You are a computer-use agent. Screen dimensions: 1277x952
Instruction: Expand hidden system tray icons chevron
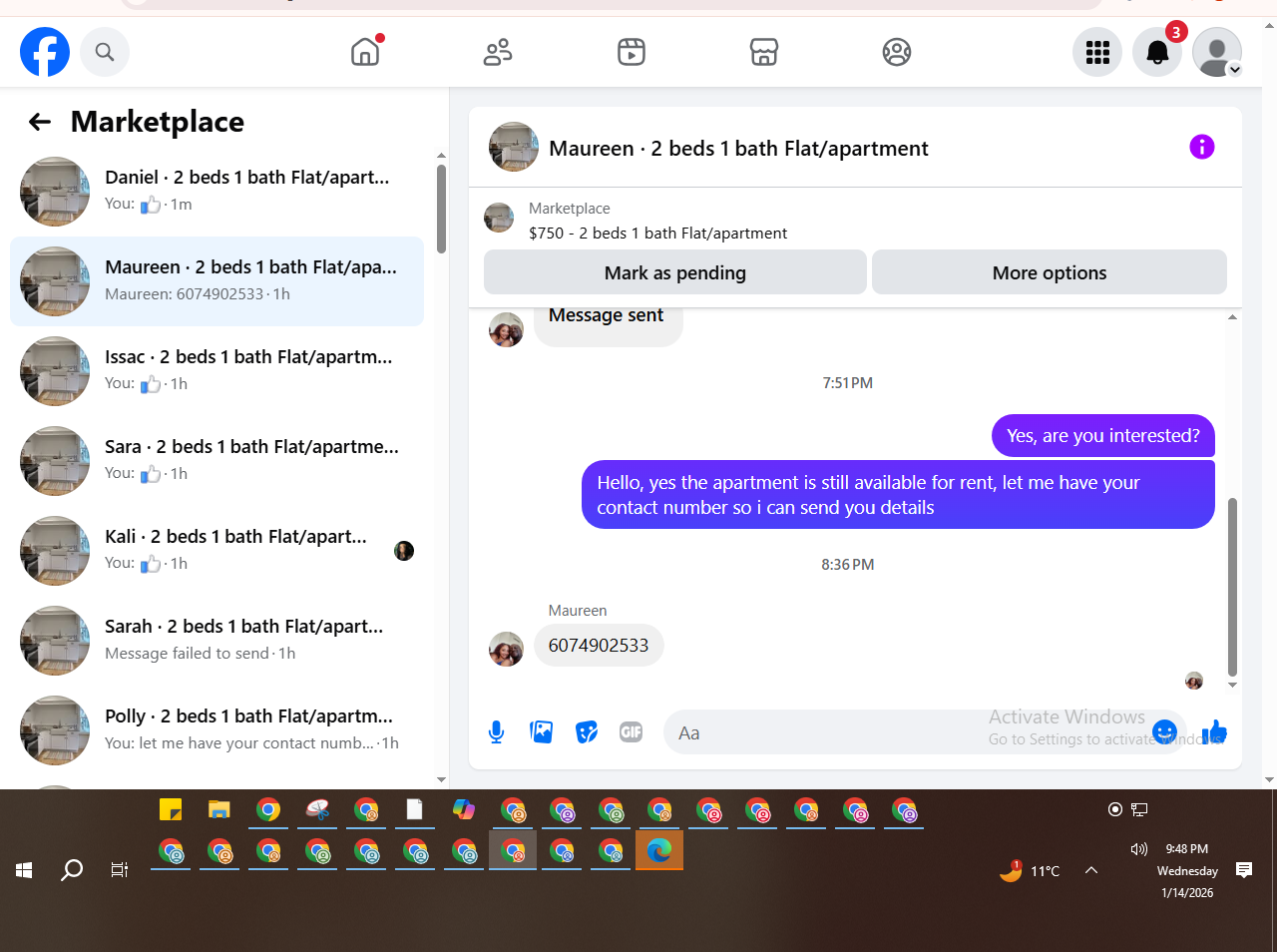tap(1091, 870)
